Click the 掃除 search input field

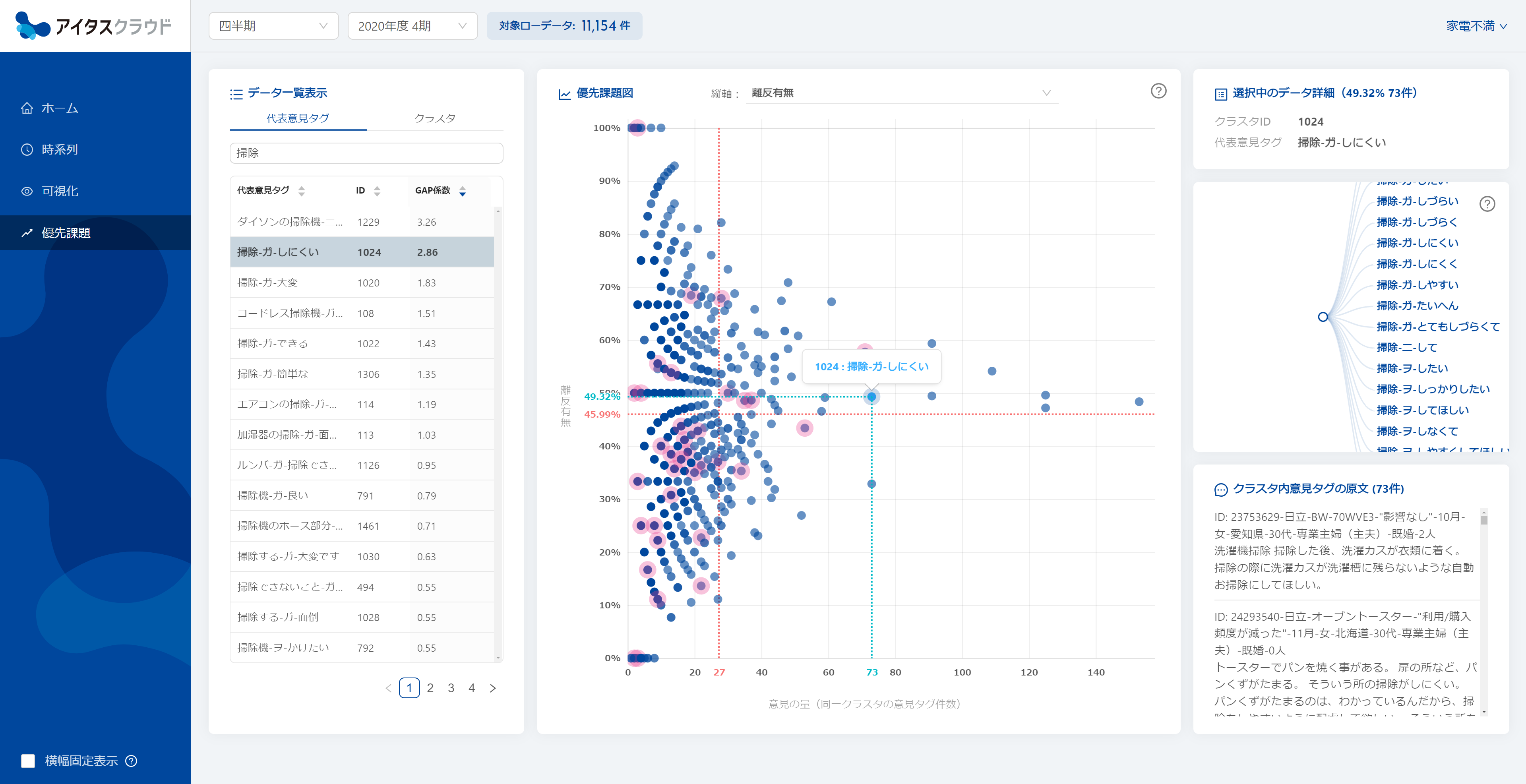366,153
